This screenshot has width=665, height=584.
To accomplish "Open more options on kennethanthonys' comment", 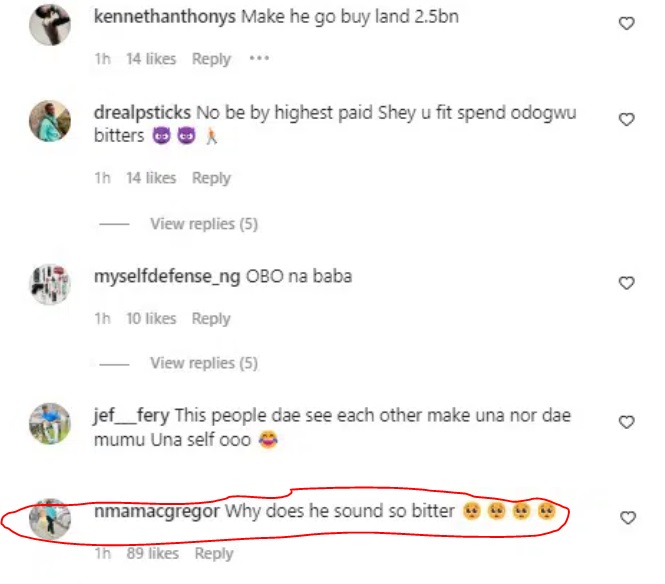I will pos(259,59).
